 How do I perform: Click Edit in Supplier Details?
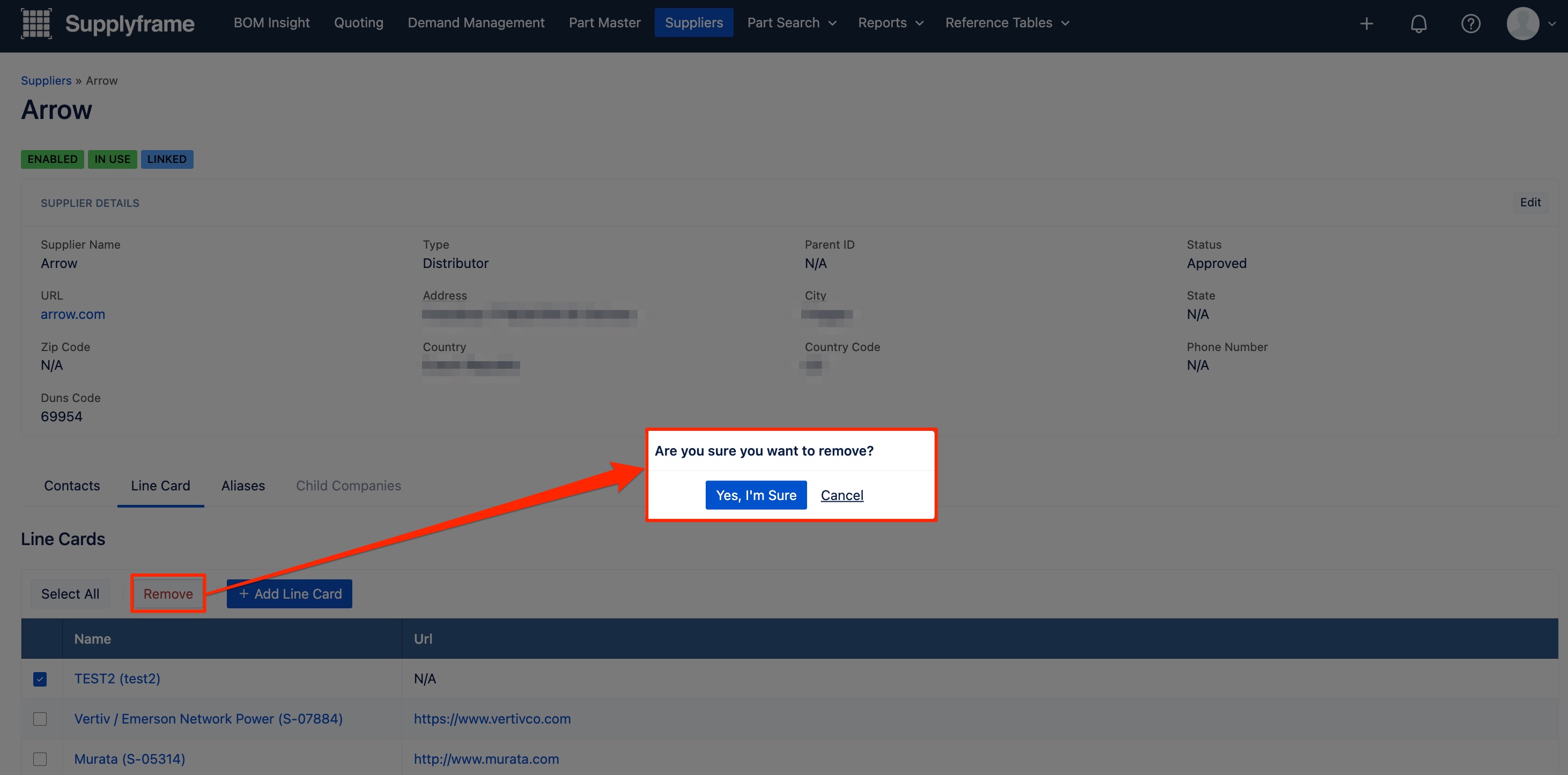click(1530, 202)
